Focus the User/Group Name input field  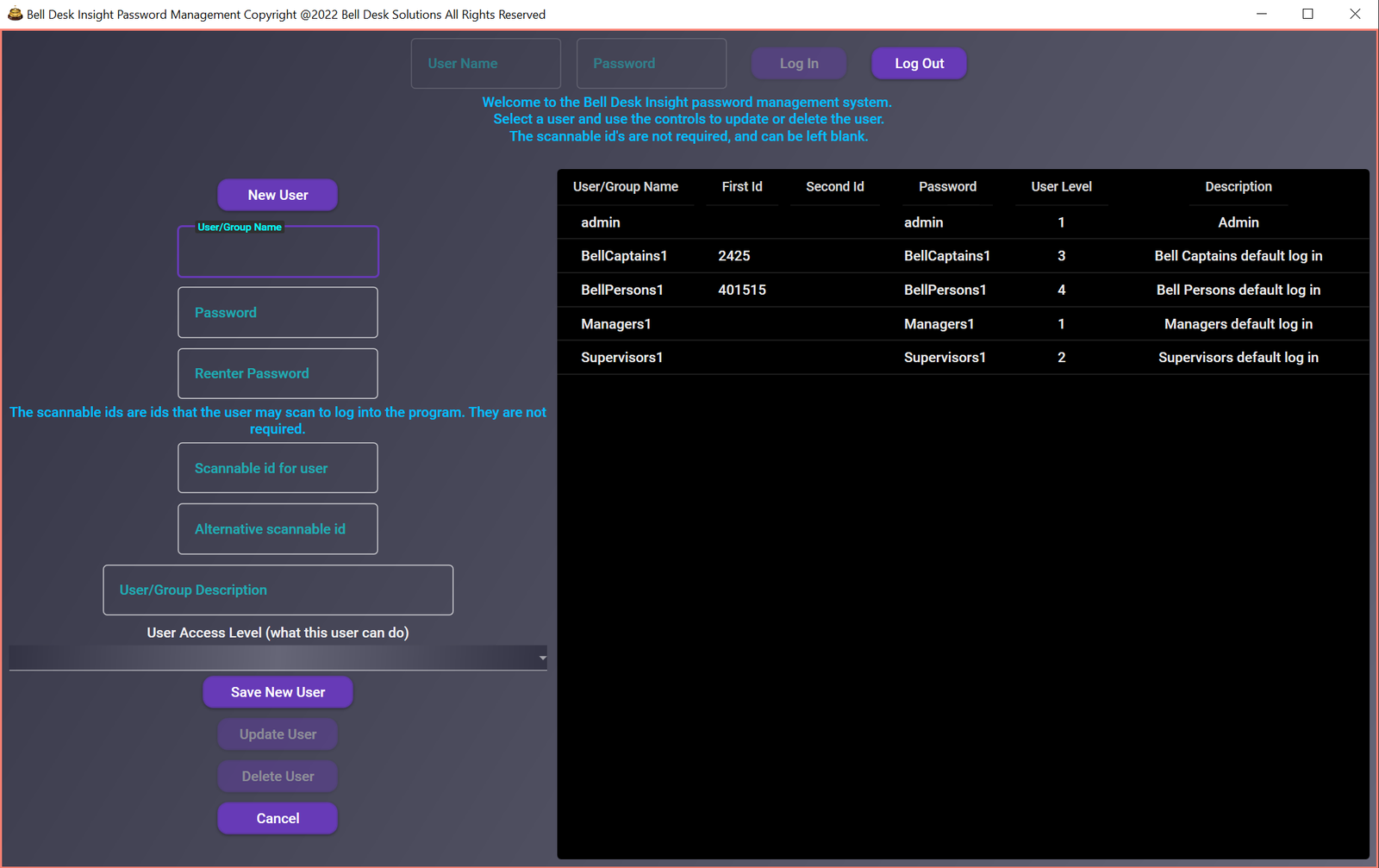coord(278,252)
